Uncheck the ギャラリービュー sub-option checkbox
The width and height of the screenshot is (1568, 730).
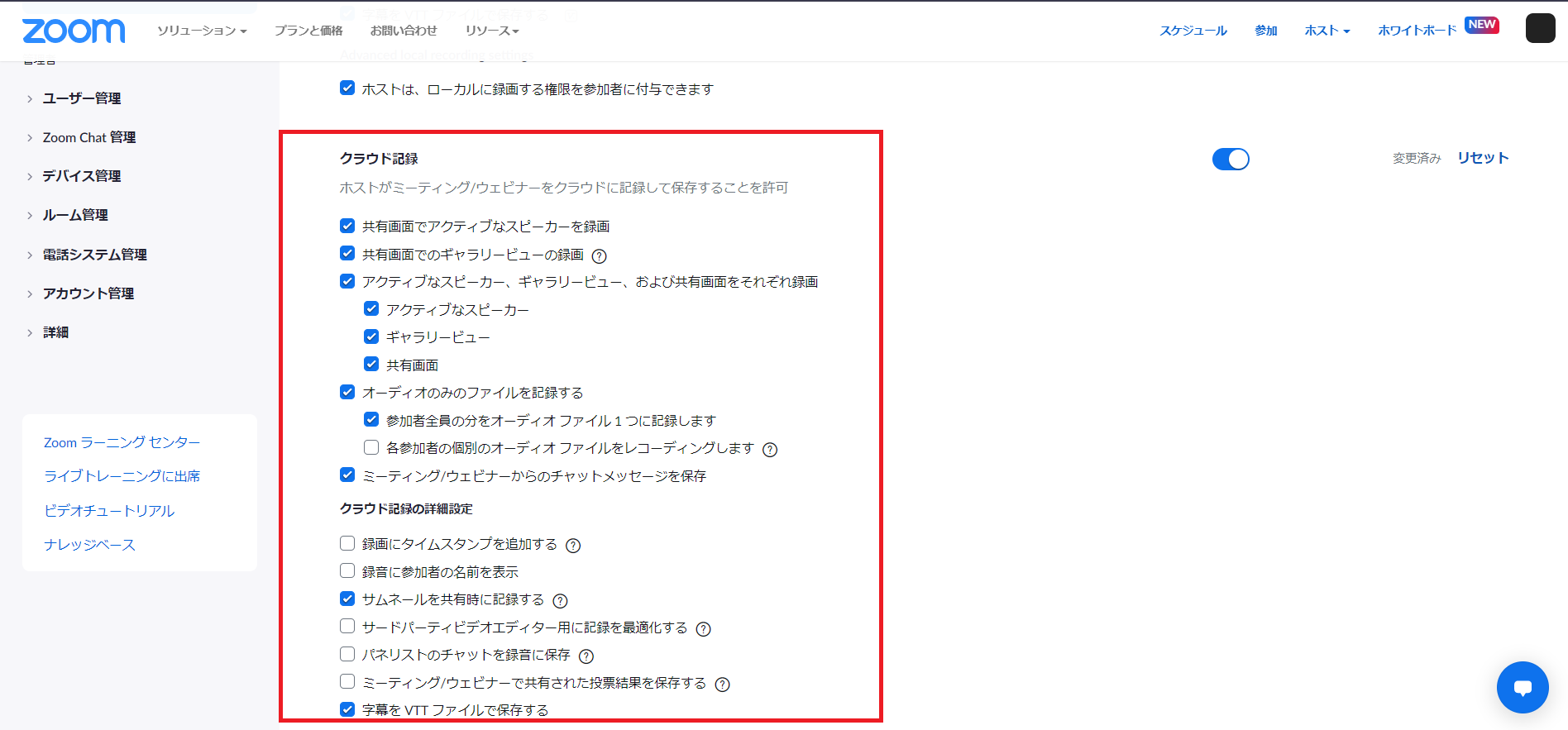click(371, 336)
